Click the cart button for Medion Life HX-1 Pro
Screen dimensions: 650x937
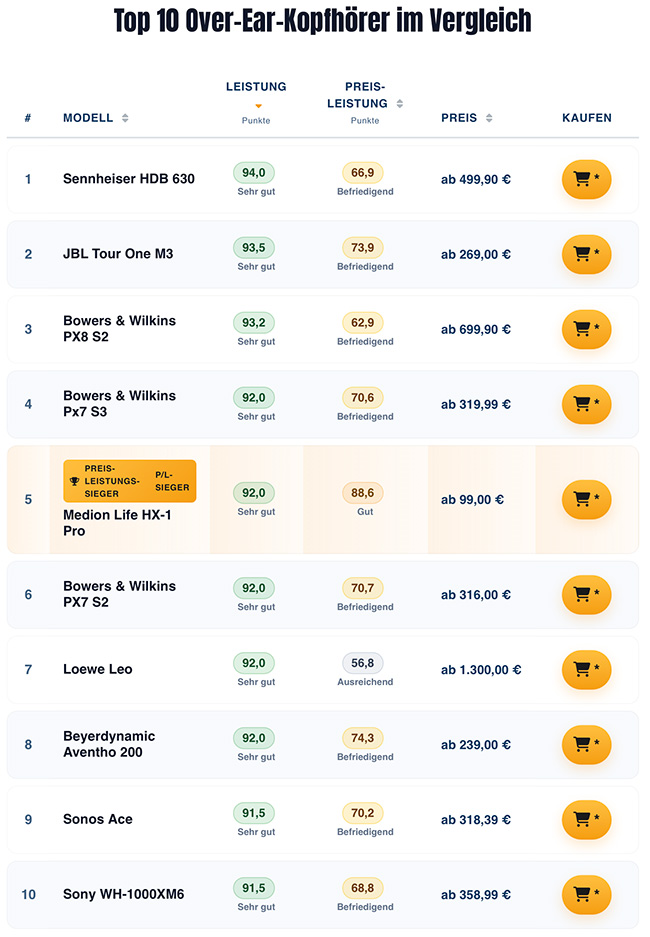[x=586, y=500]
